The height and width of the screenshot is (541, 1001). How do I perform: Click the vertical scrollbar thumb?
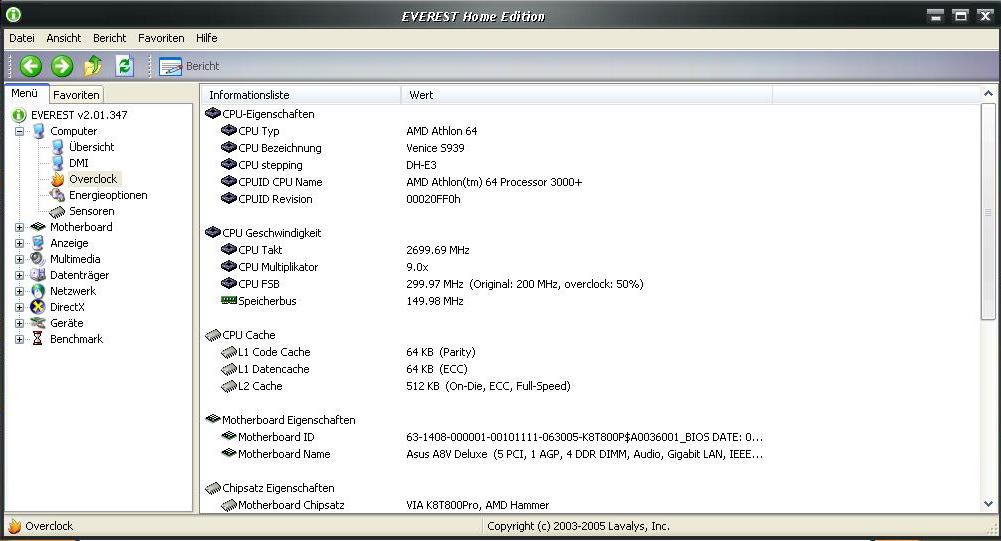coord(988,212)
